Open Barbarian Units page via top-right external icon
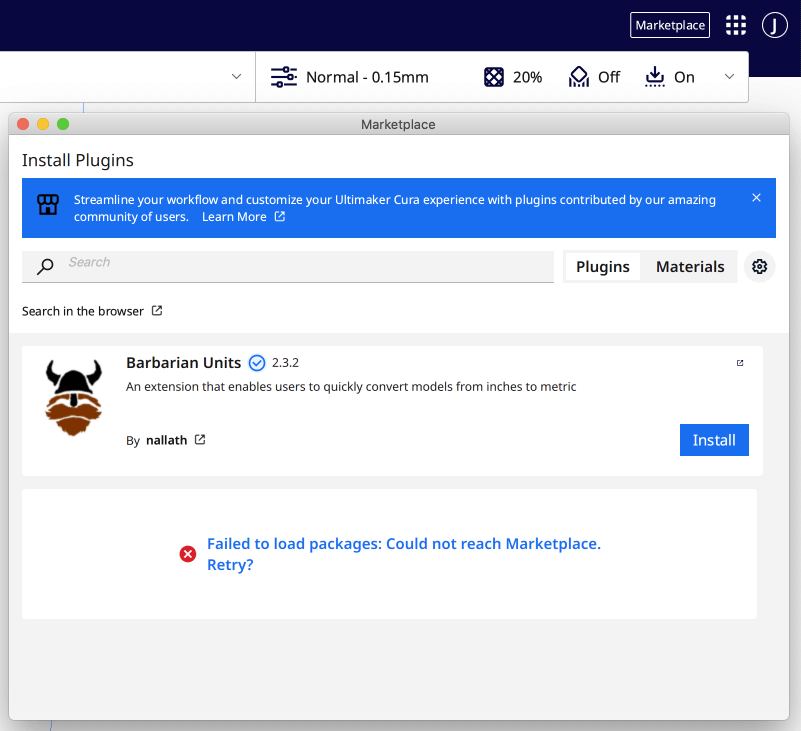 (740, 363)
